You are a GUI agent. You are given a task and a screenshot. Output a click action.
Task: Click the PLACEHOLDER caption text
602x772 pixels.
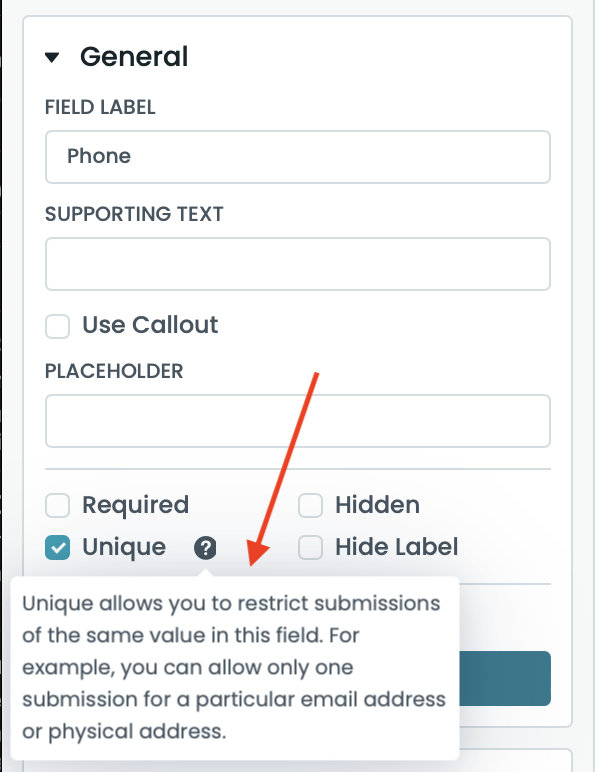pyautogui.click(x=114, y=371)
